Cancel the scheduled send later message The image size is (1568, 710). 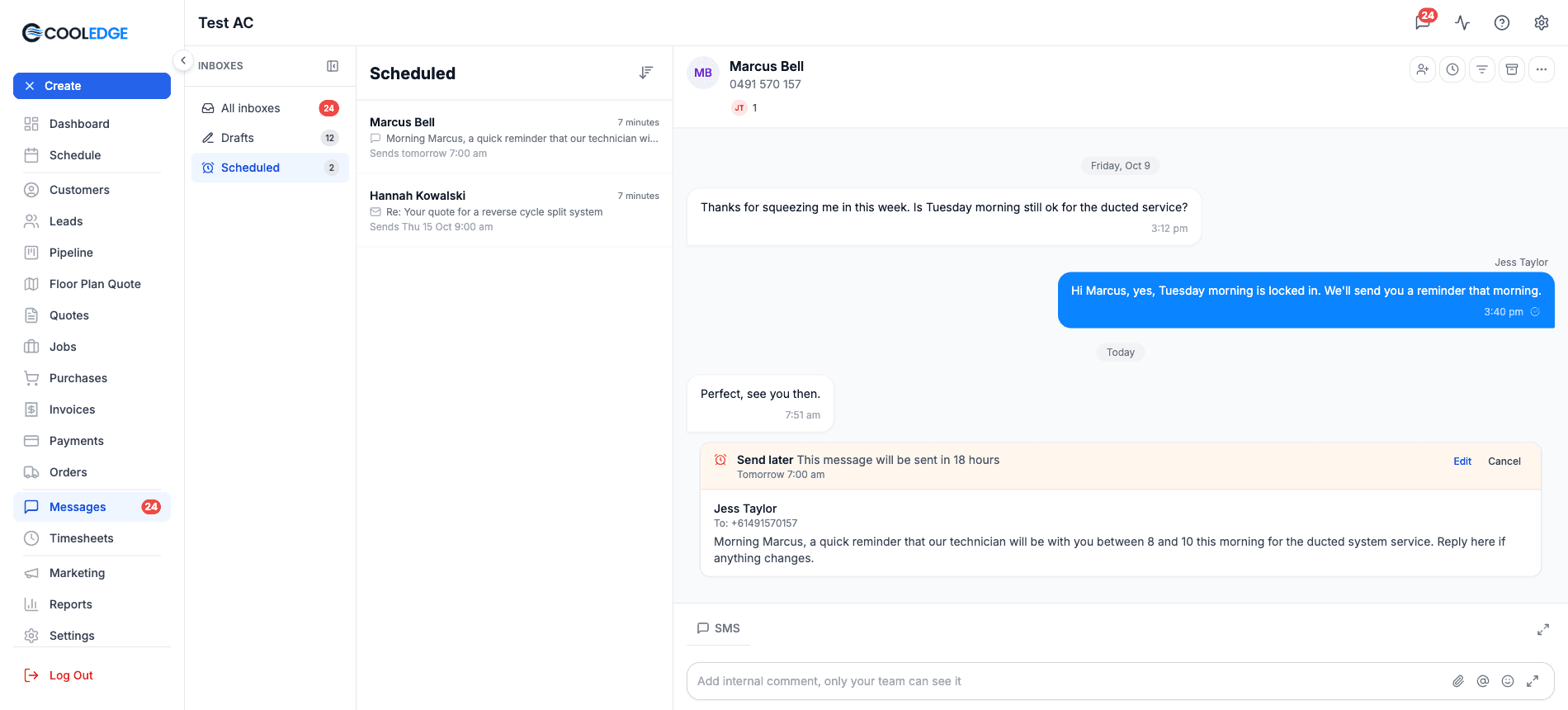1504,461
